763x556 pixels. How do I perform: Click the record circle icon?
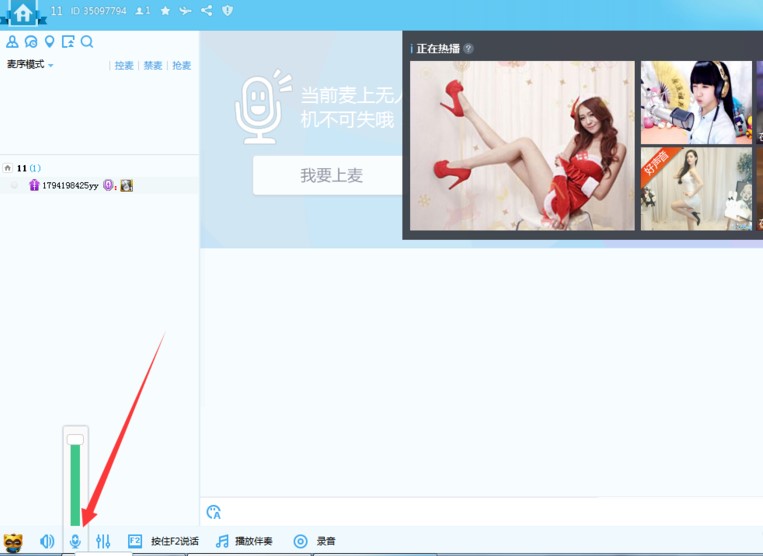pos(301,541)
